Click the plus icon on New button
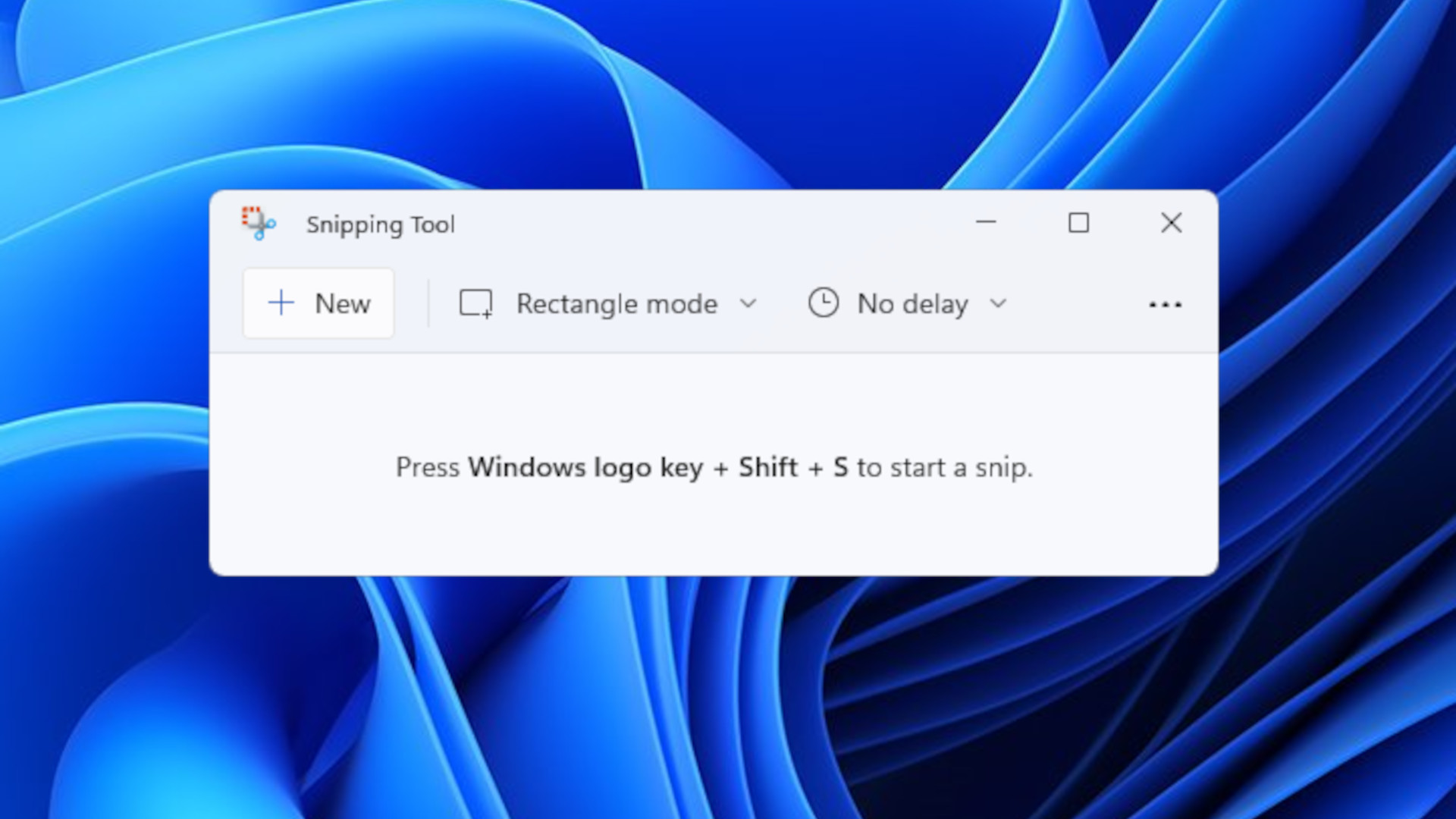 [282, 303]
